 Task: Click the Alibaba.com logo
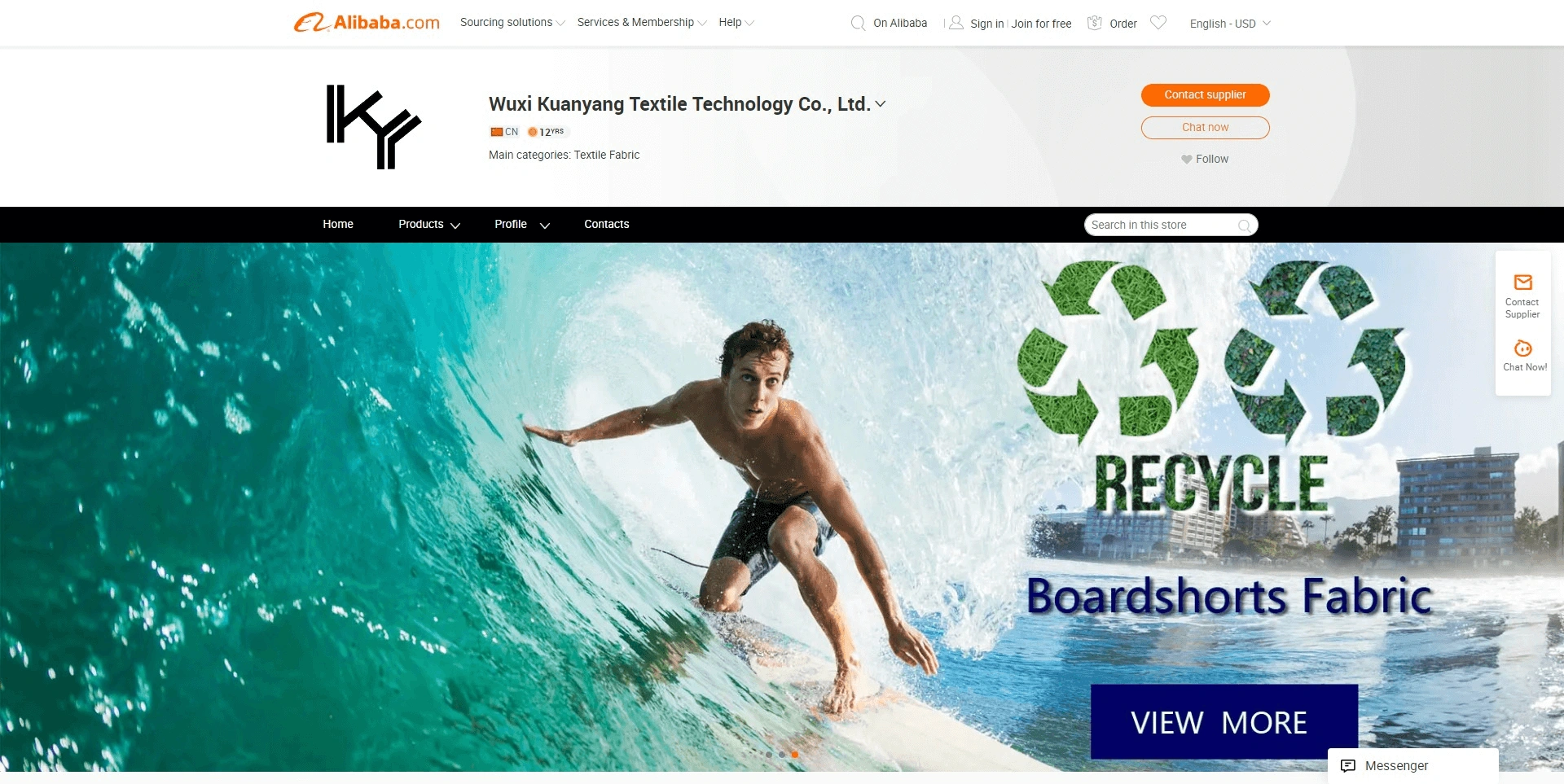[x=367, y=23]
